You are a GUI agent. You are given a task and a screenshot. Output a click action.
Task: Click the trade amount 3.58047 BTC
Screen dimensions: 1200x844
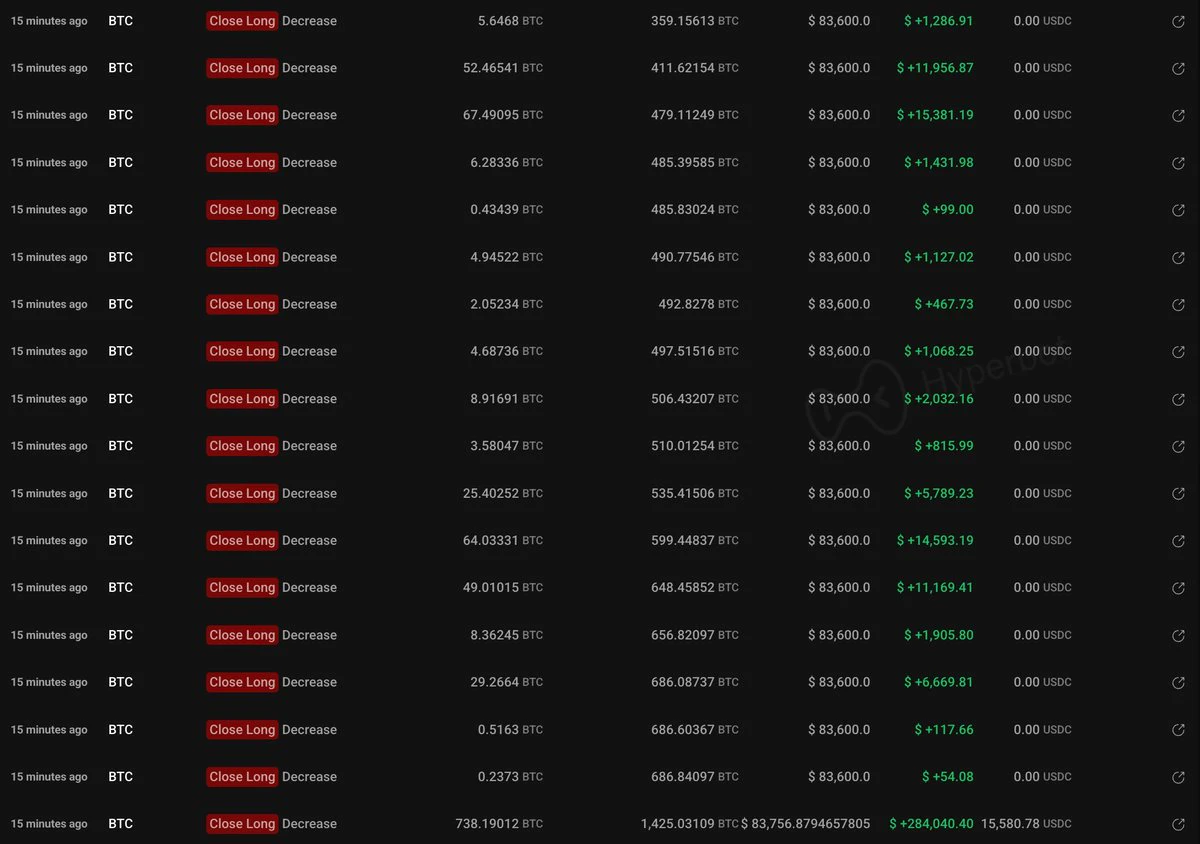point(507,446)
